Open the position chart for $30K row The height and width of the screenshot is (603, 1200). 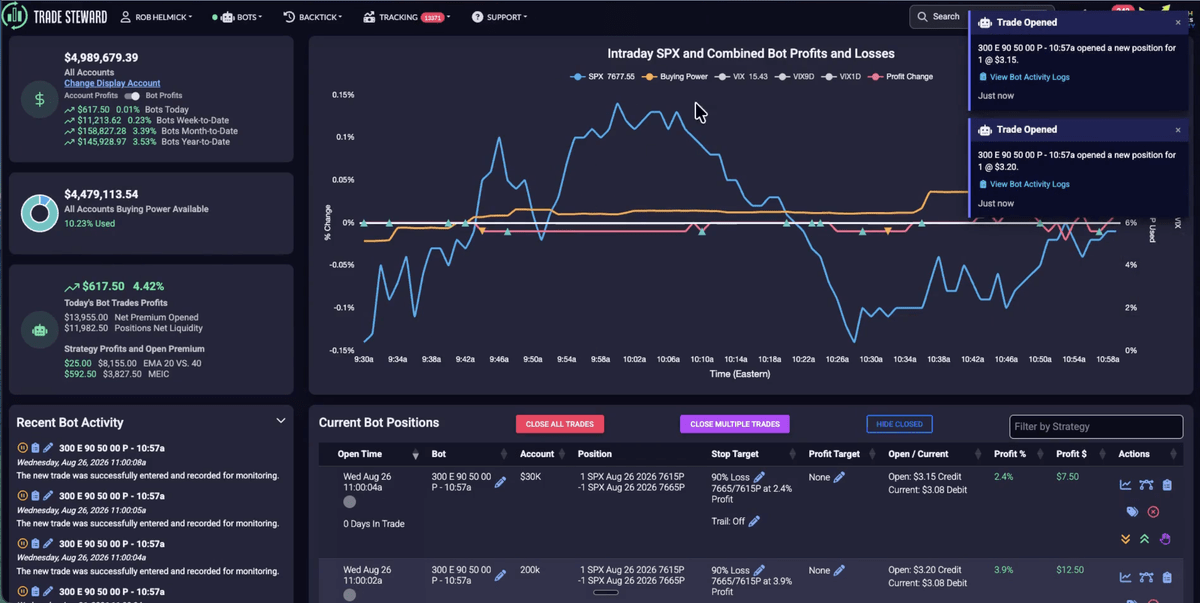coord(1125,485)
